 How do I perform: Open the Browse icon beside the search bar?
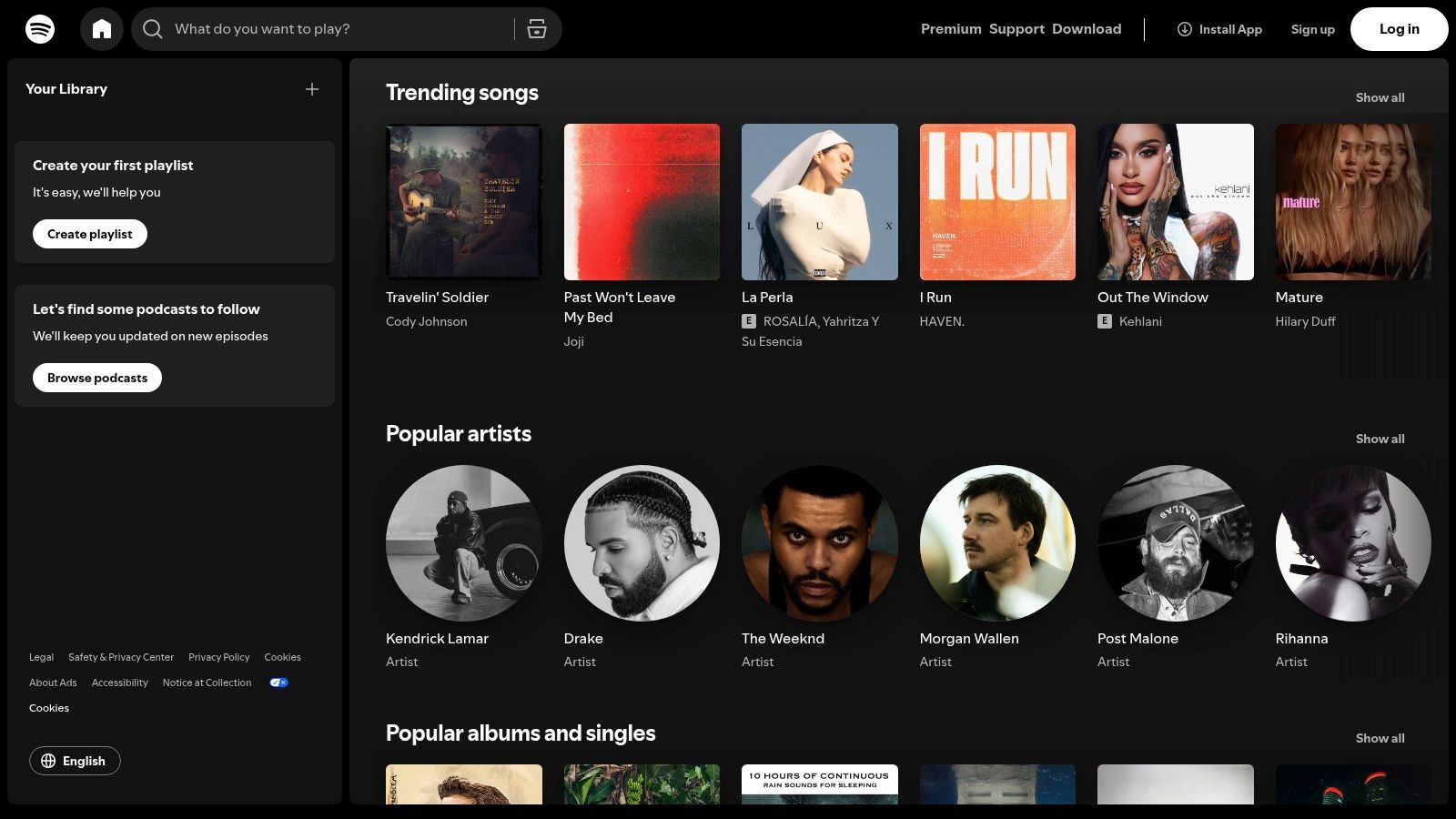point(537,28)
